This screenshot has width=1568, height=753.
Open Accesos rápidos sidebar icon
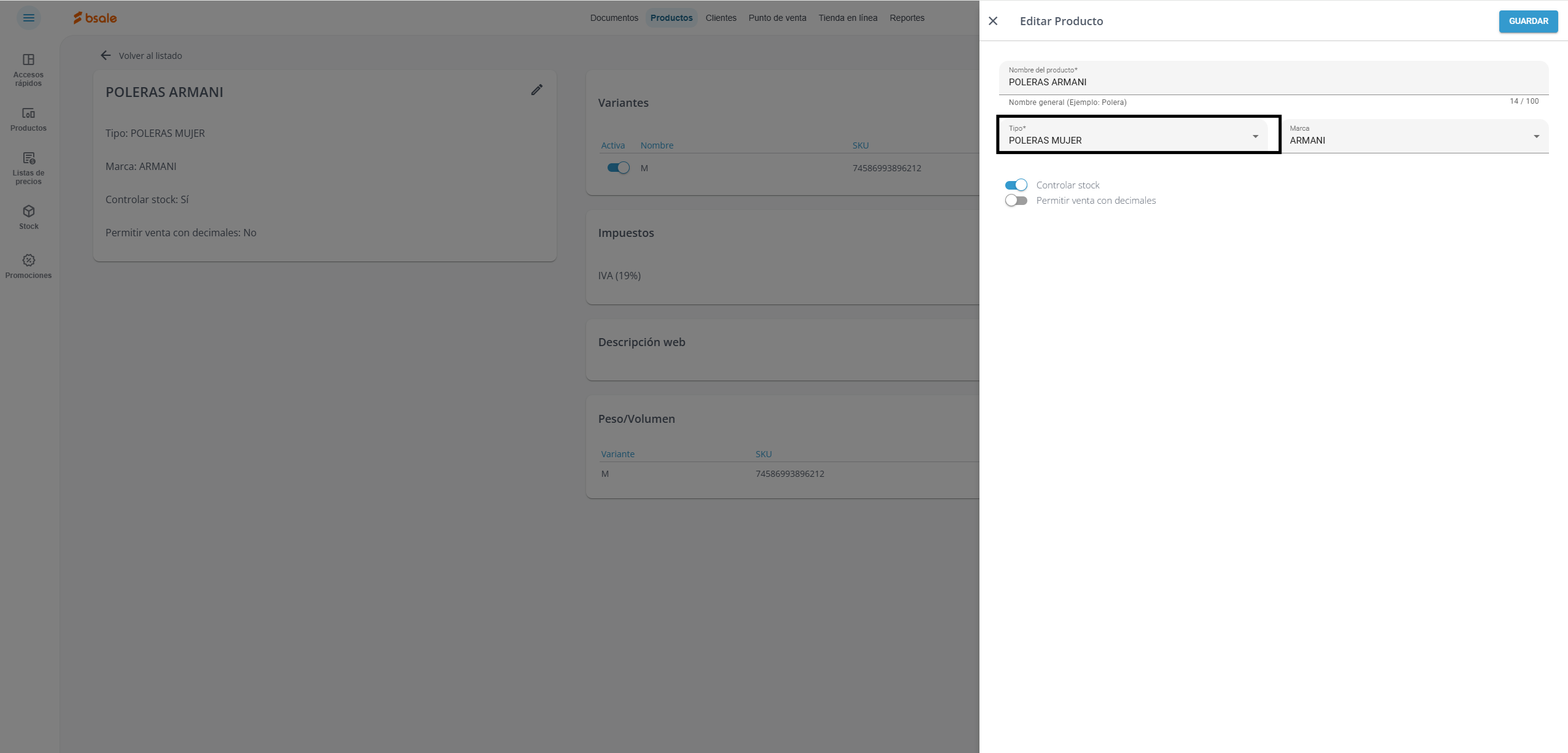[28, 69]
